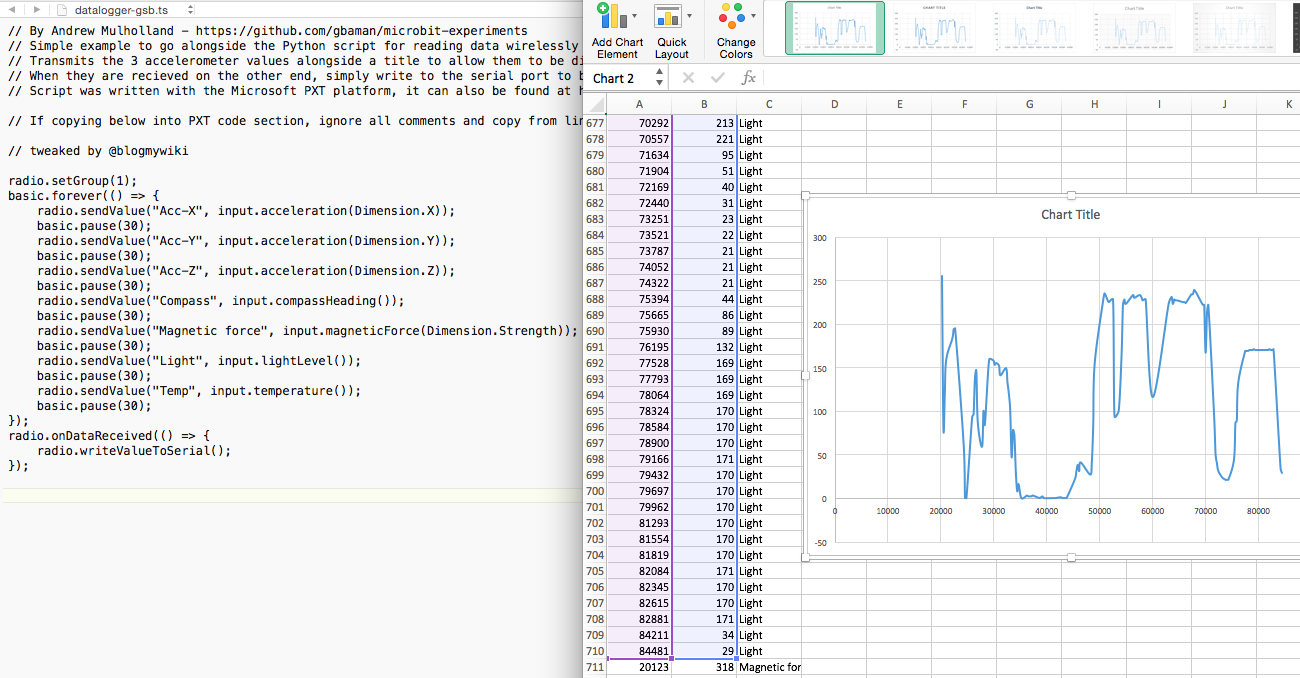This screenshot has height=678, width=1300.
Task: Select the datalogger-gsb.ts editor tab
Action: [120, 9]
